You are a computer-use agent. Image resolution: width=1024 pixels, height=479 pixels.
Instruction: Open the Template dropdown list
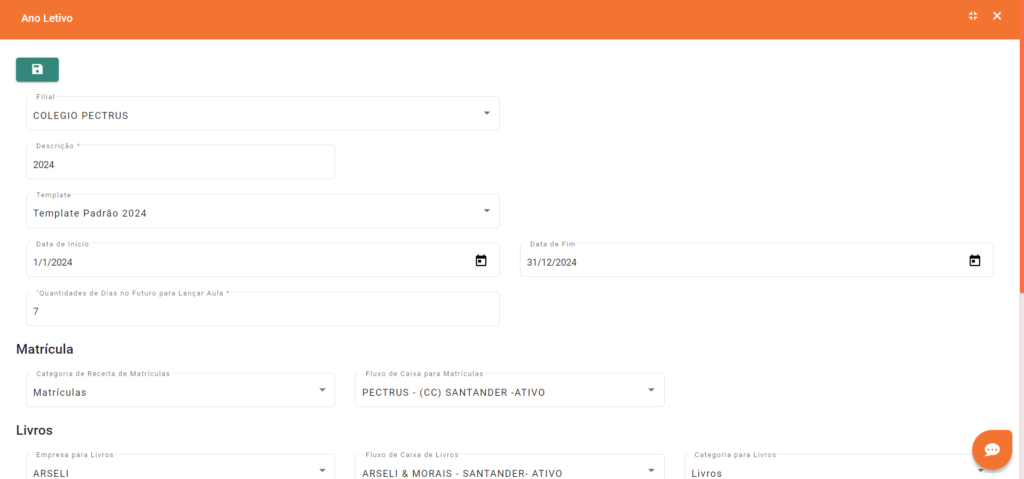[x=487, y=211]
